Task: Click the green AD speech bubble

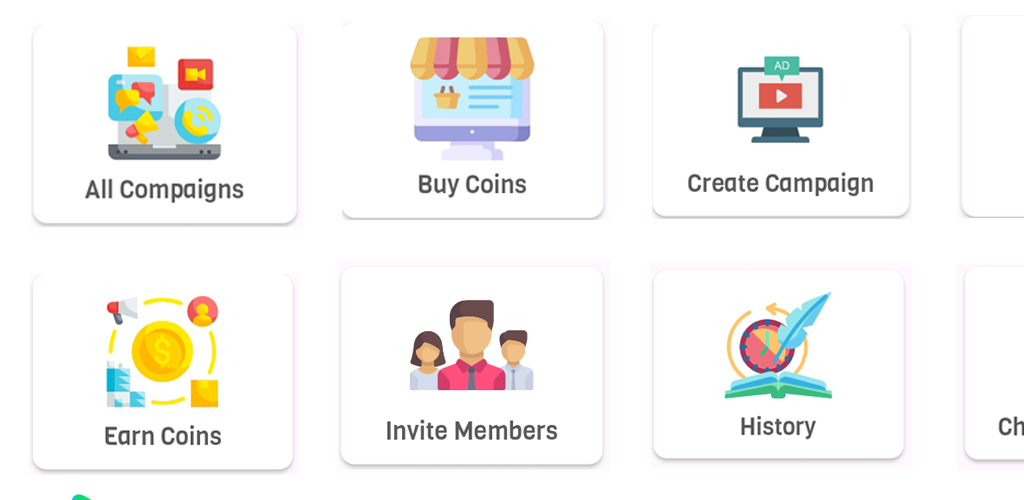Action: [x=782, y=67]
